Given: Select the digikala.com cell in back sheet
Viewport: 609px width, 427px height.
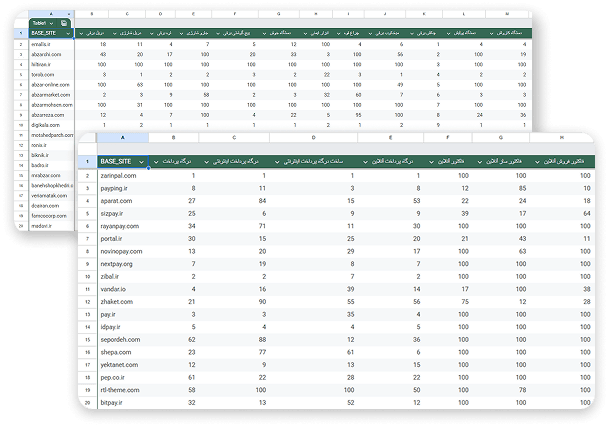Looking at the screenshot, I should pos(51,125).
